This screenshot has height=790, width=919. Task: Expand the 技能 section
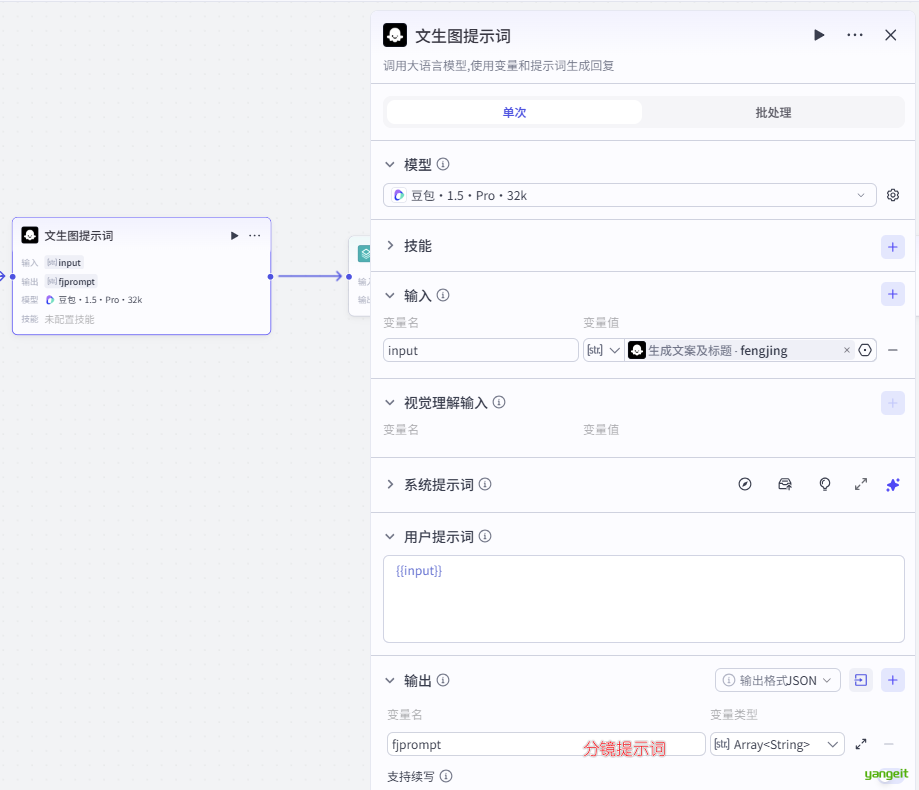click(x=390, y=246)
